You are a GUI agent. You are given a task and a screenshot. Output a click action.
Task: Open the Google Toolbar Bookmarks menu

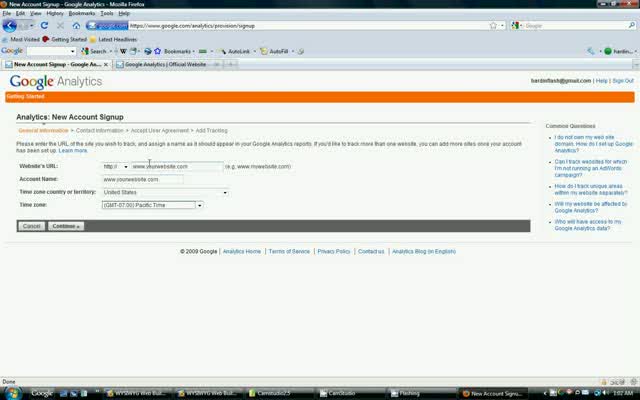click(x=179, y=51)
